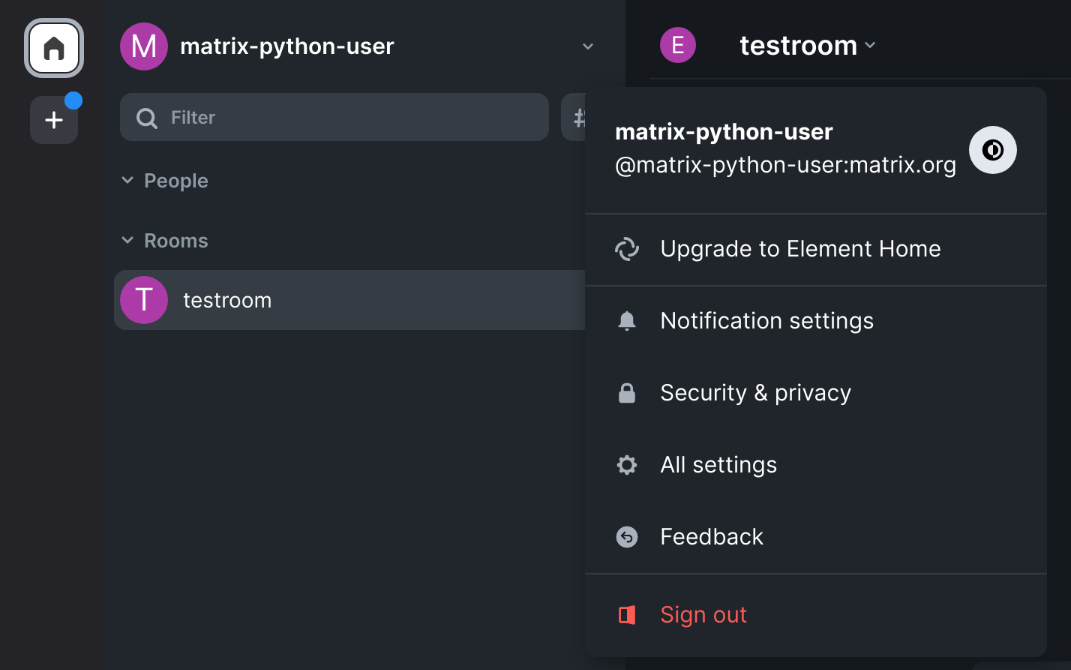This screenshot has width=1071, height=670.
Task: Click the Feedback icon in the menu
Action: 627,536
